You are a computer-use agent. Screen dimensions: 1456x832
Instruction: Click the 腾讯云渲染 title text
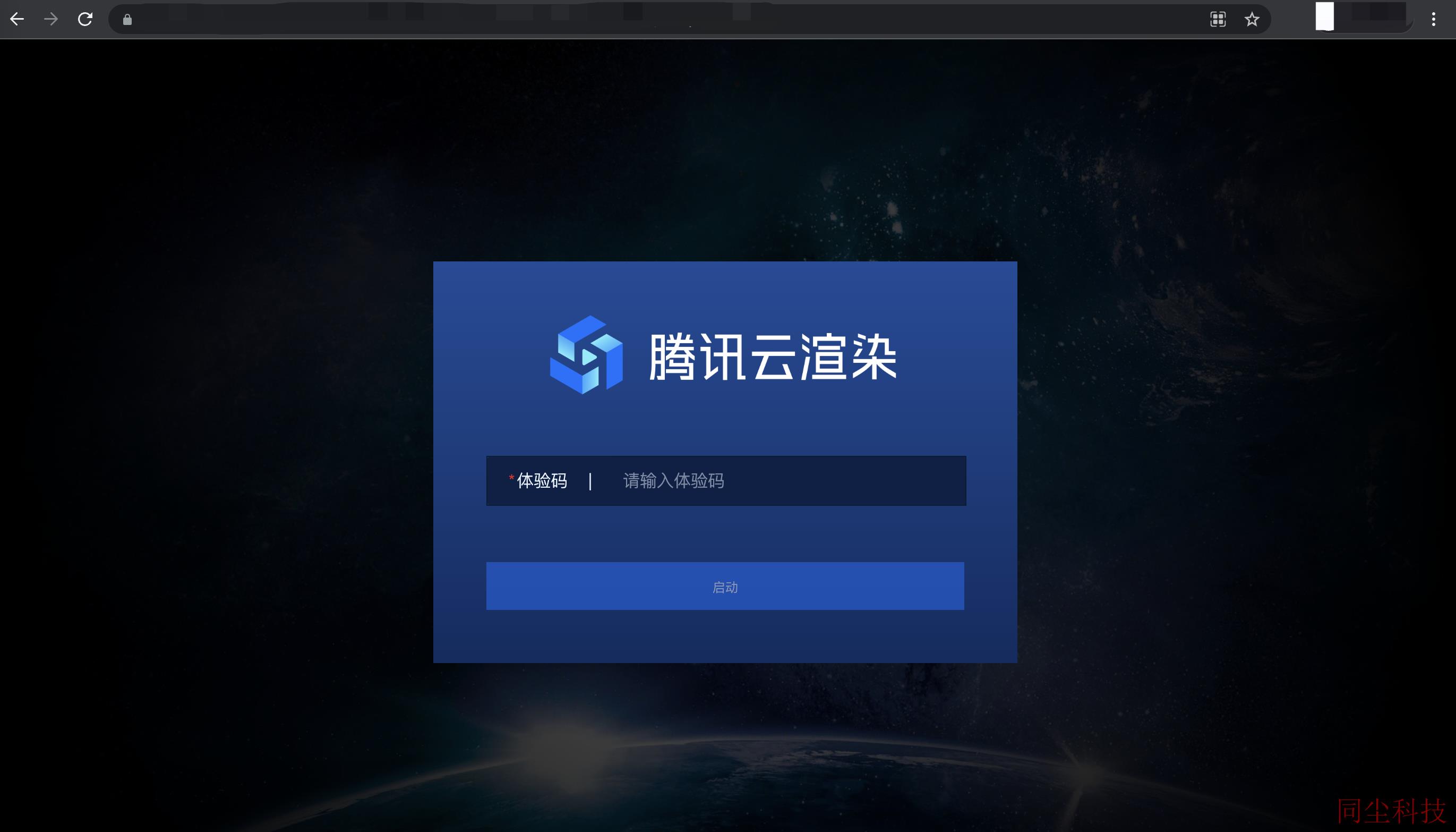pos(773,356)
